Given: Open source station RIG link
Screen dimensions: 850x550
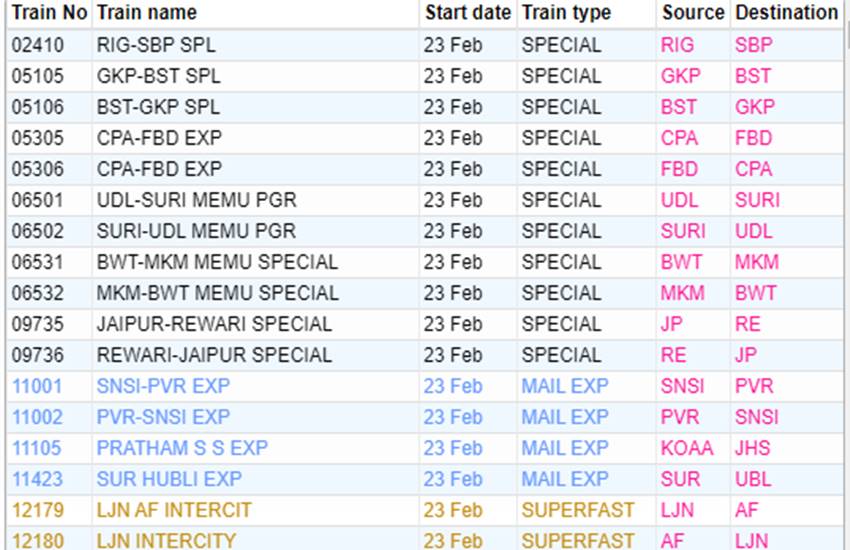Looking at the screenshot, I should pyautogui.click(x=677, y=45).
